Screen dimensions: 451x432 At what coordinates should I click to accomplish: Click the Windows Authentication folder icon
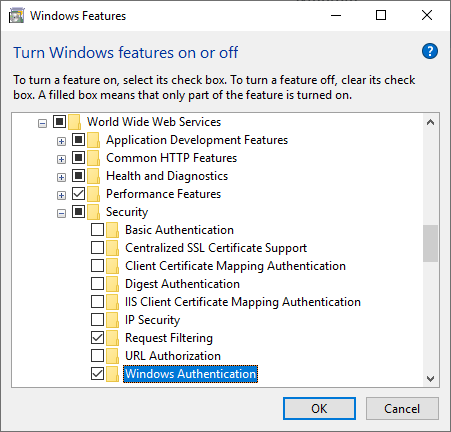[113, 374]
